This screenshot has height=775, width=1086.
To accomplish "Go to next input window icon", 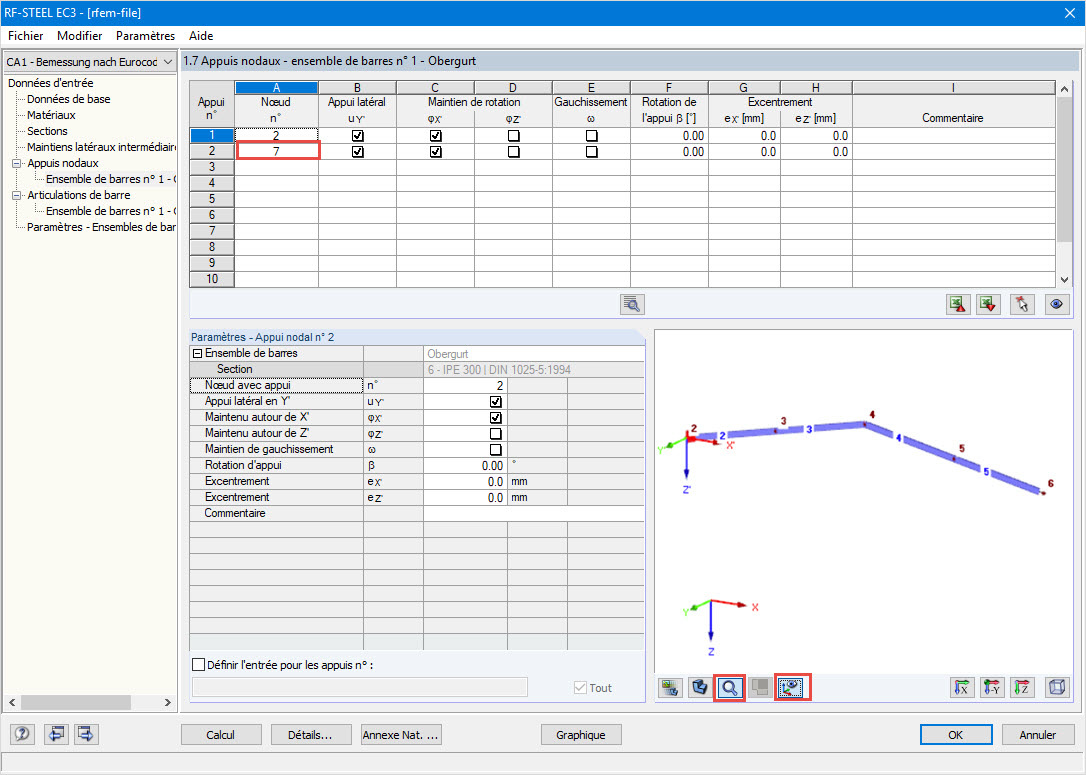I will coord(86,734).
